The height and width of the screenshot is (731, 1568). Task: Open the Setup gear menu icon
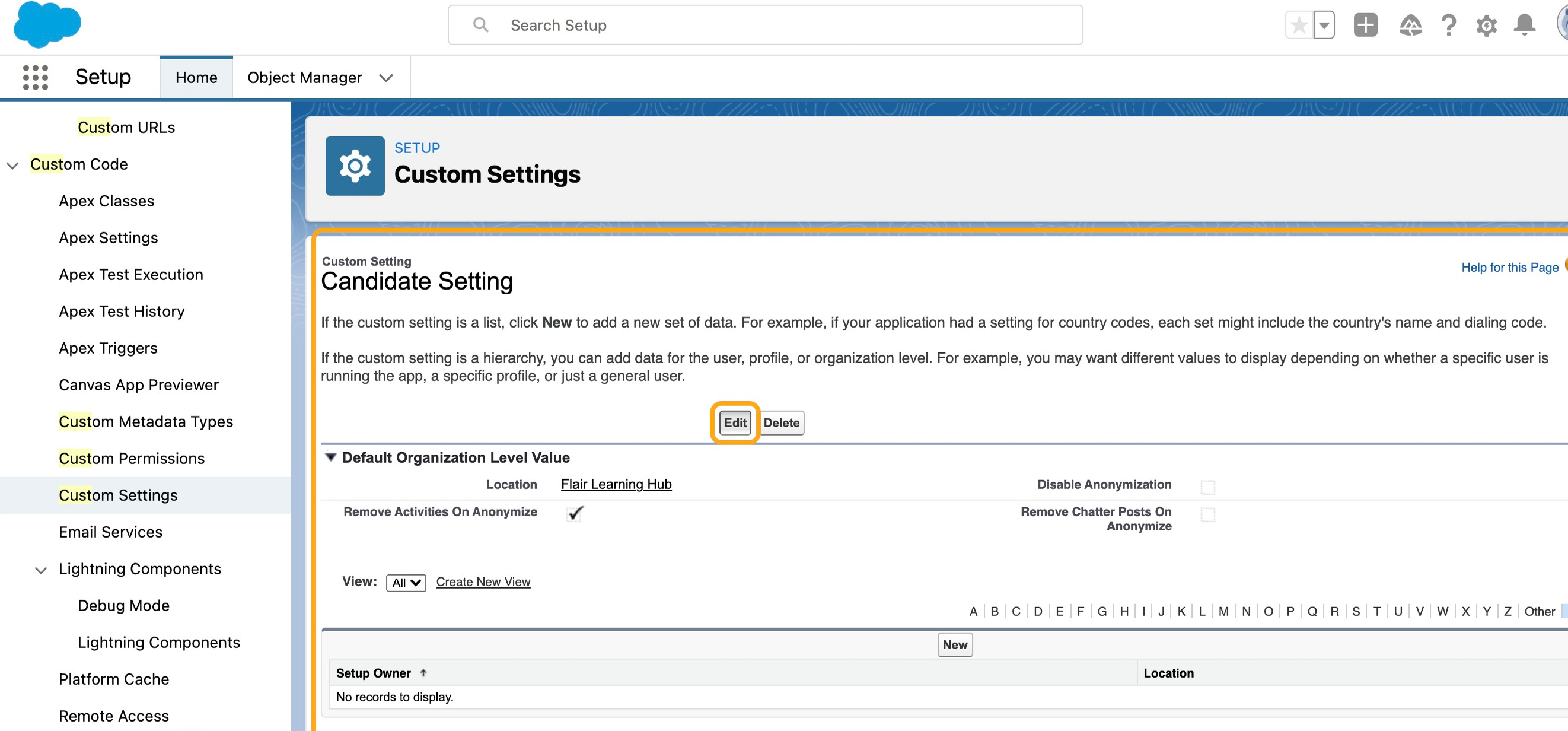(1486, 25)
